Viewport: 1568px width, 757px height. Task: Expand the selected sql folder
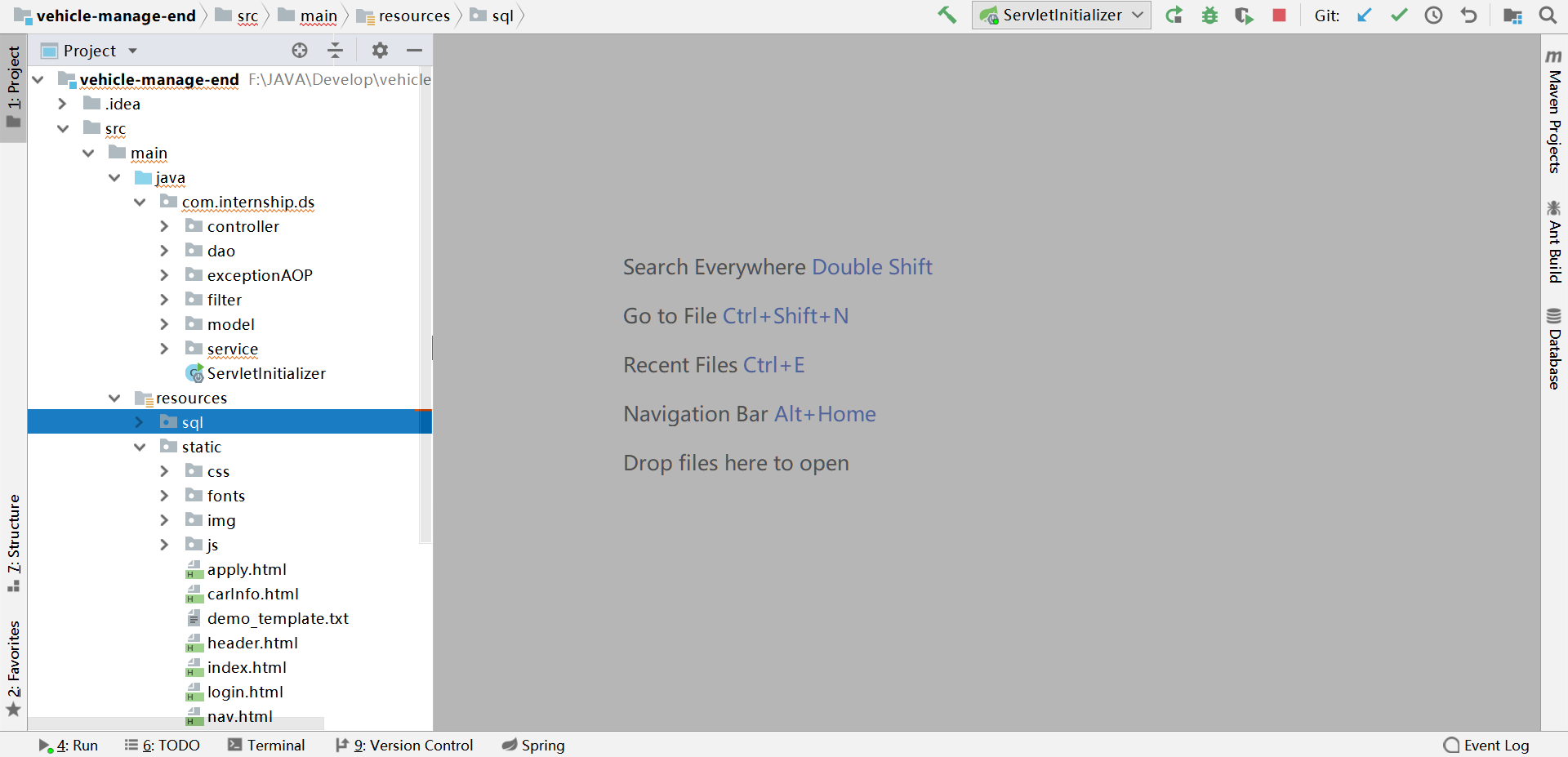[140, 422]
